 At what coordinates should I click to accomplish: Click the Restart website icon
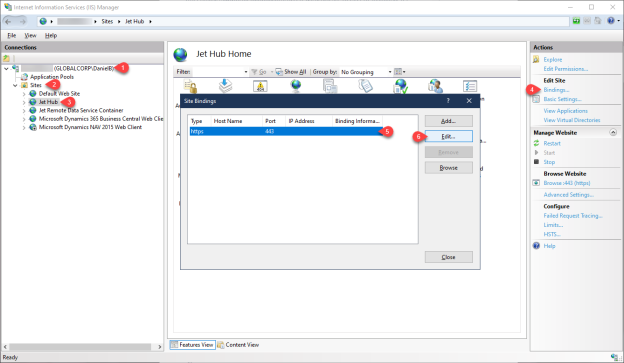pyautogui.click(x=536, y=143)
